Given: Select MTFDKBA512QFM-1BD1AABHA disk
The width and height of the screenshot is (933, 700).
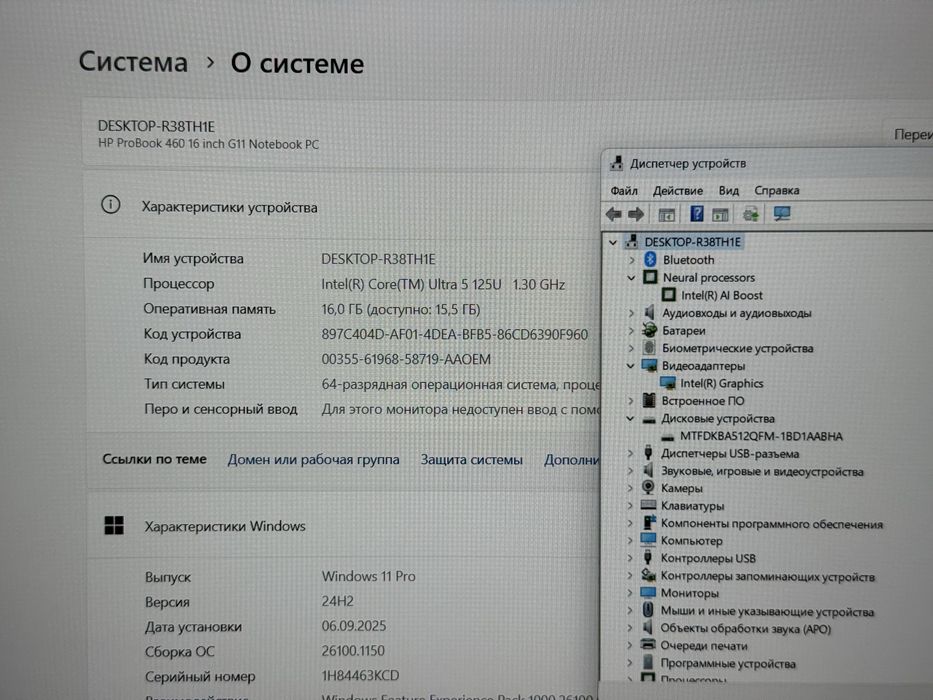Looking at the screenshot, I should tap(761, 436).
